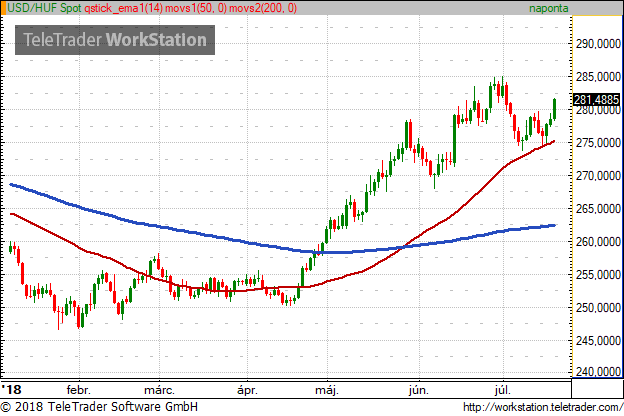624x416 pixels.
Task: Click the 275,0000 price axis label
Action: point(598,143)
